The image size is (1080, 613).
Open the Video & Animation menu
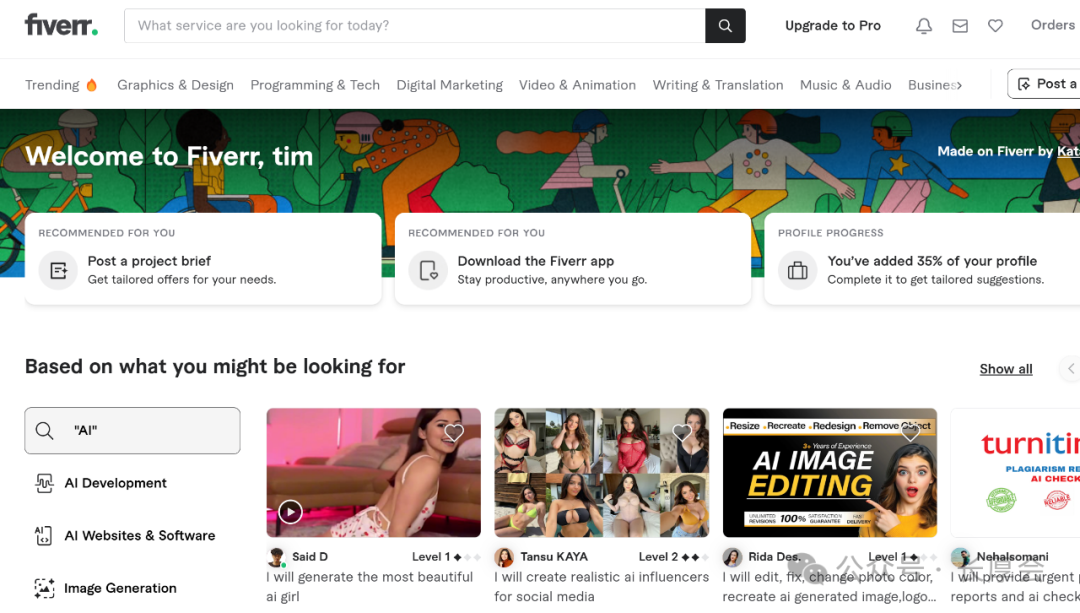[577, 85]
